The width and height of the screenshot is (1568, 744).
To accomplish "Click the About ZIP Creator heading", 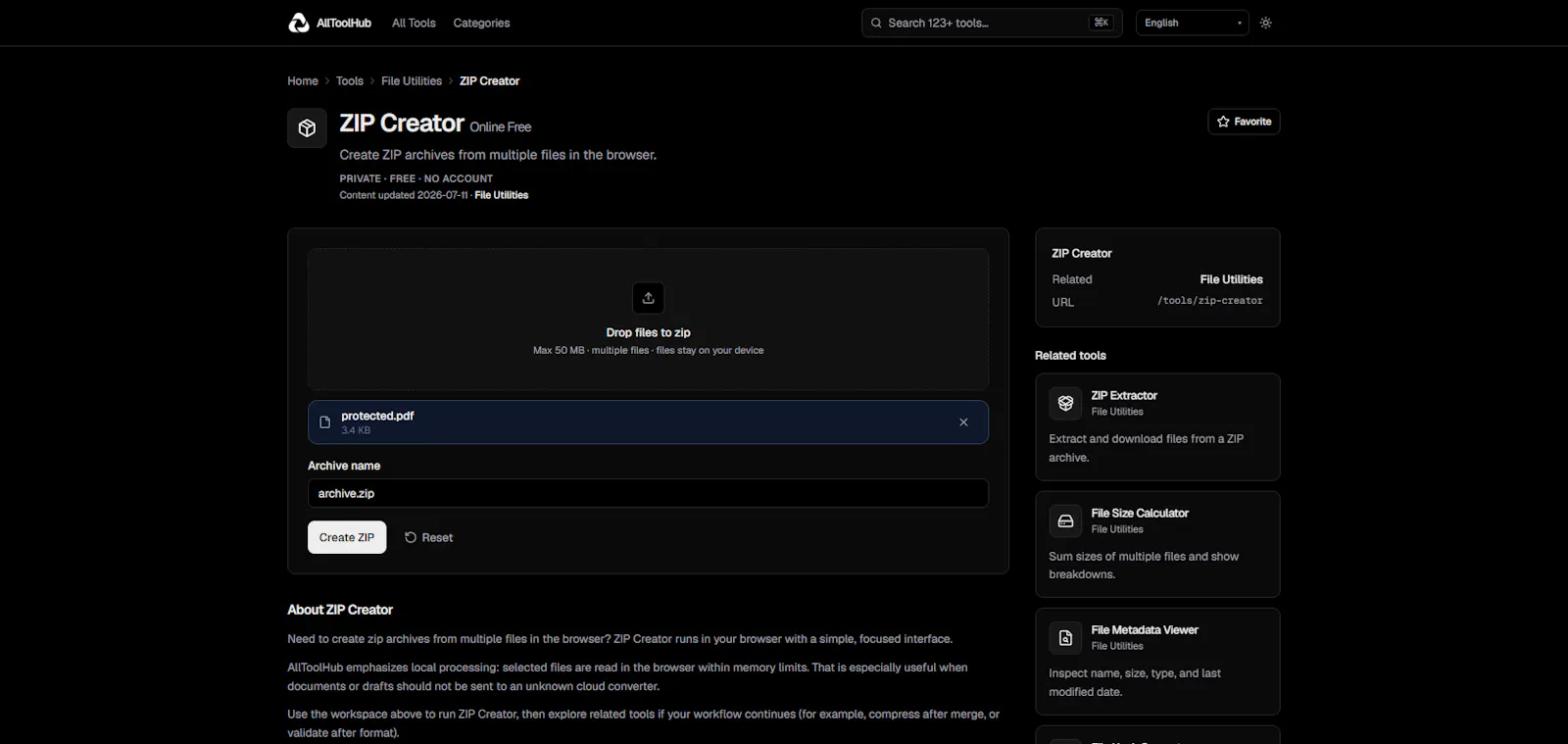I will (x=340, y=610).
